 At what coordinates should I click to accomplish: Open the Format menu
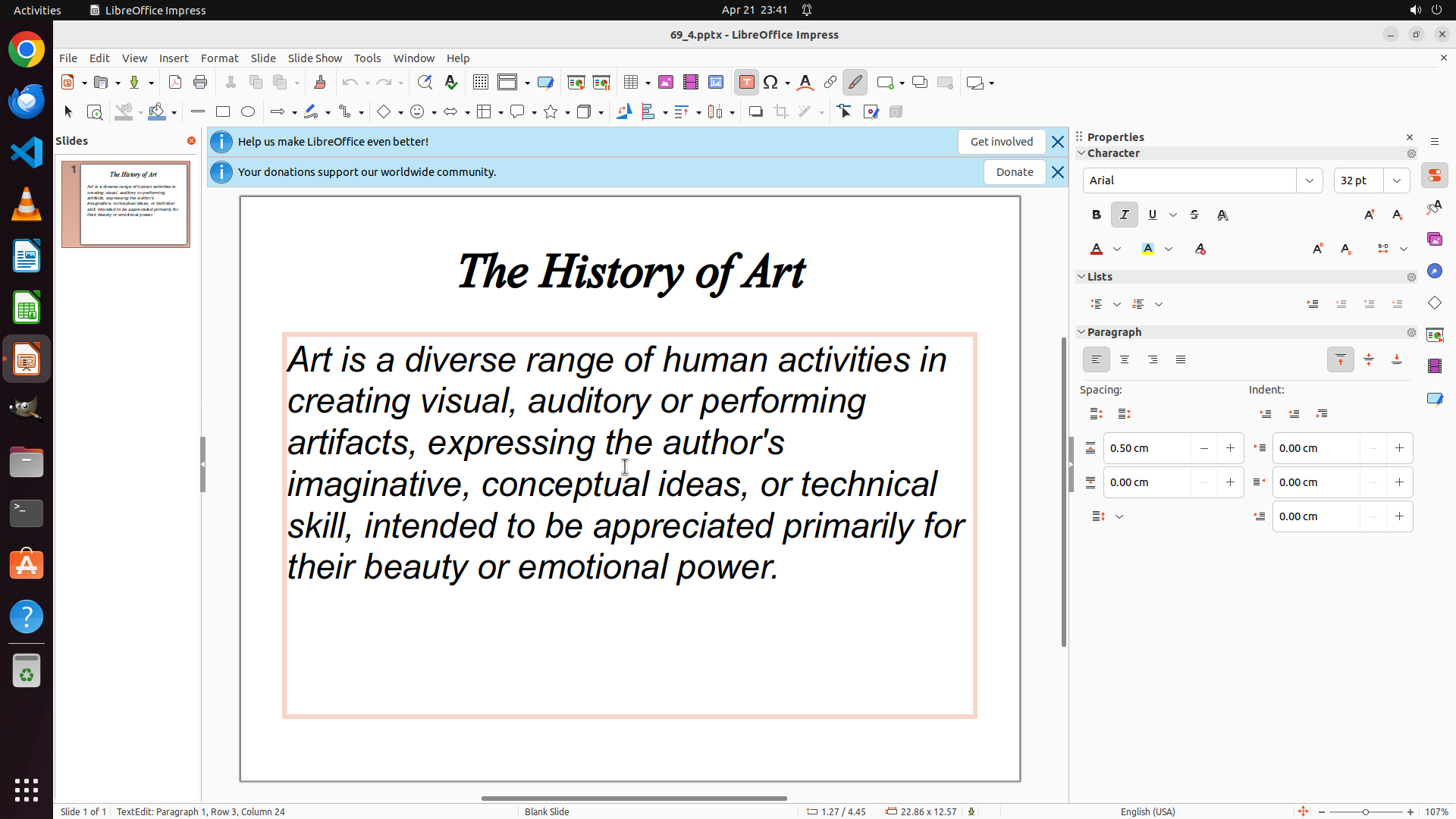219,58
